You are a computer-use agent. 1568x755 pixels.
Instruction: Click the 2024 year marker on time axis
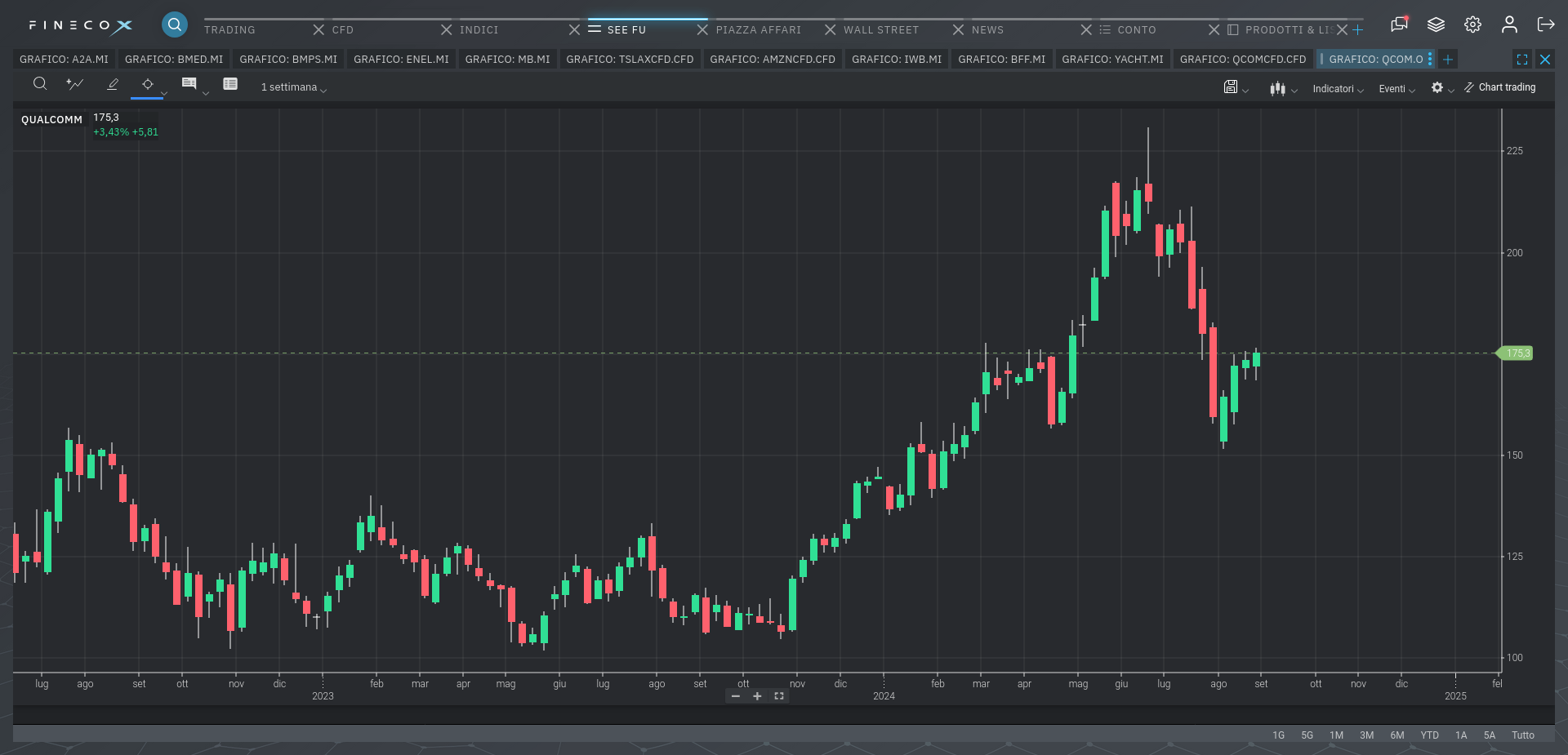(884, 696)
